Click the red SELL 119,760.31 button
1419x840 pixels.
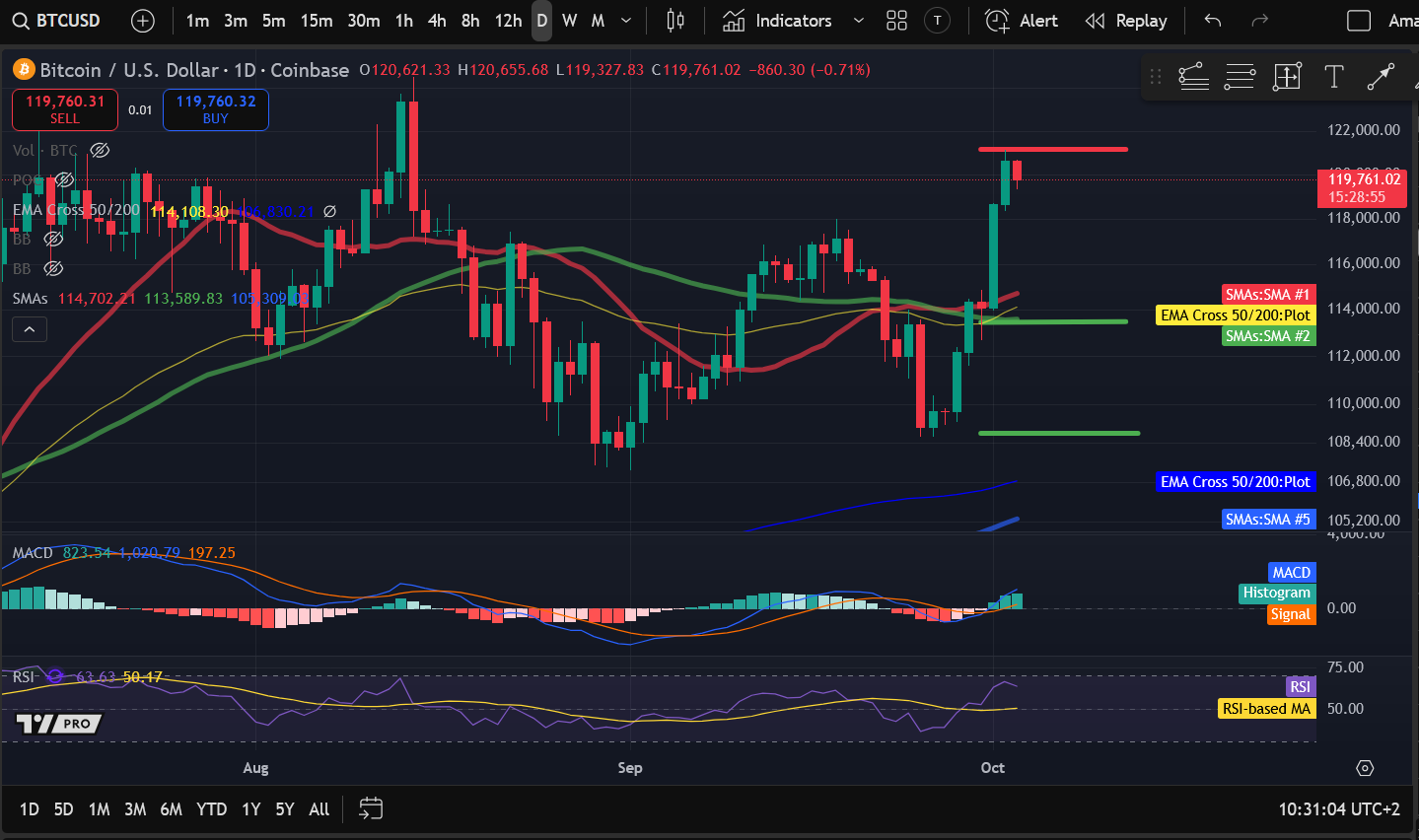point(65,109)
